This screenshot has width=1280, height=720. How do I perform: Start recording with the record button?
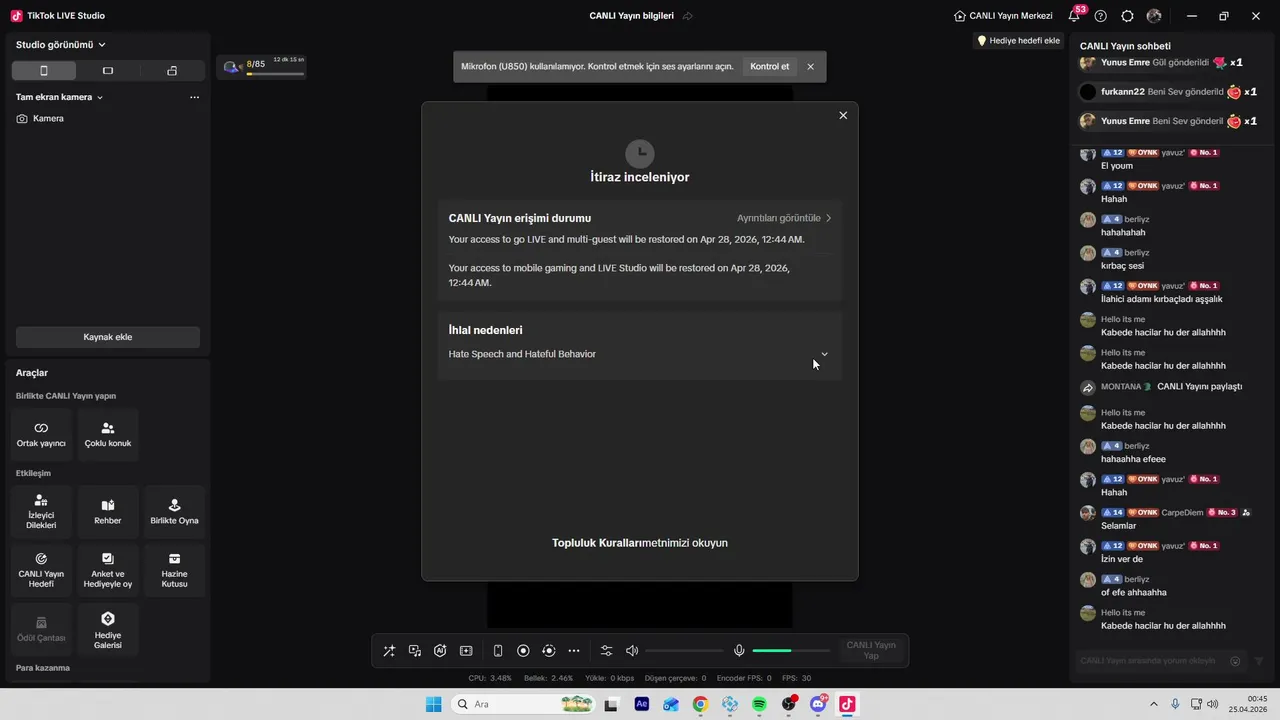pos(523,651)
